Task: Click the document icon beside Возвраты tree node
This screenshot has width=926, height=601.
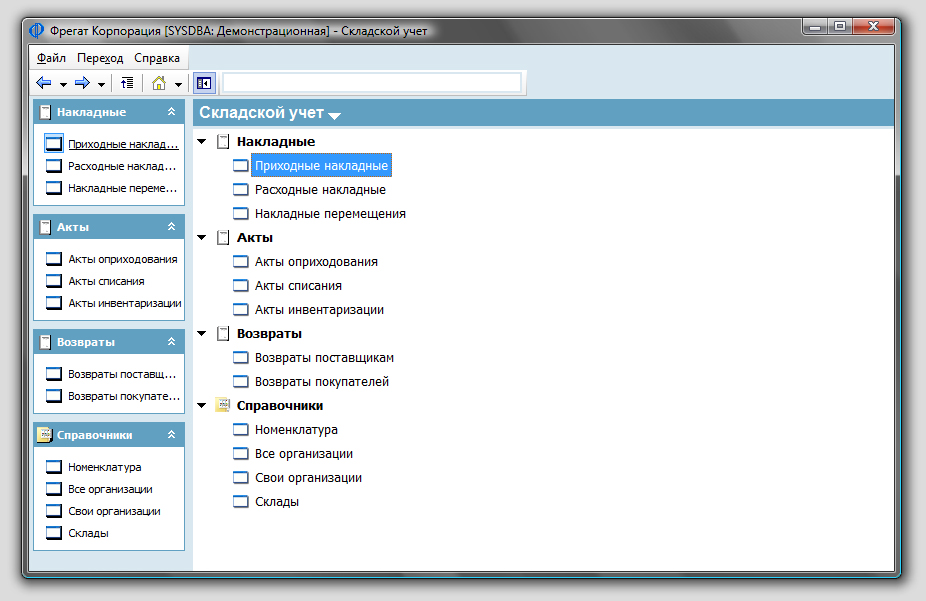Action: click(223, 334)
